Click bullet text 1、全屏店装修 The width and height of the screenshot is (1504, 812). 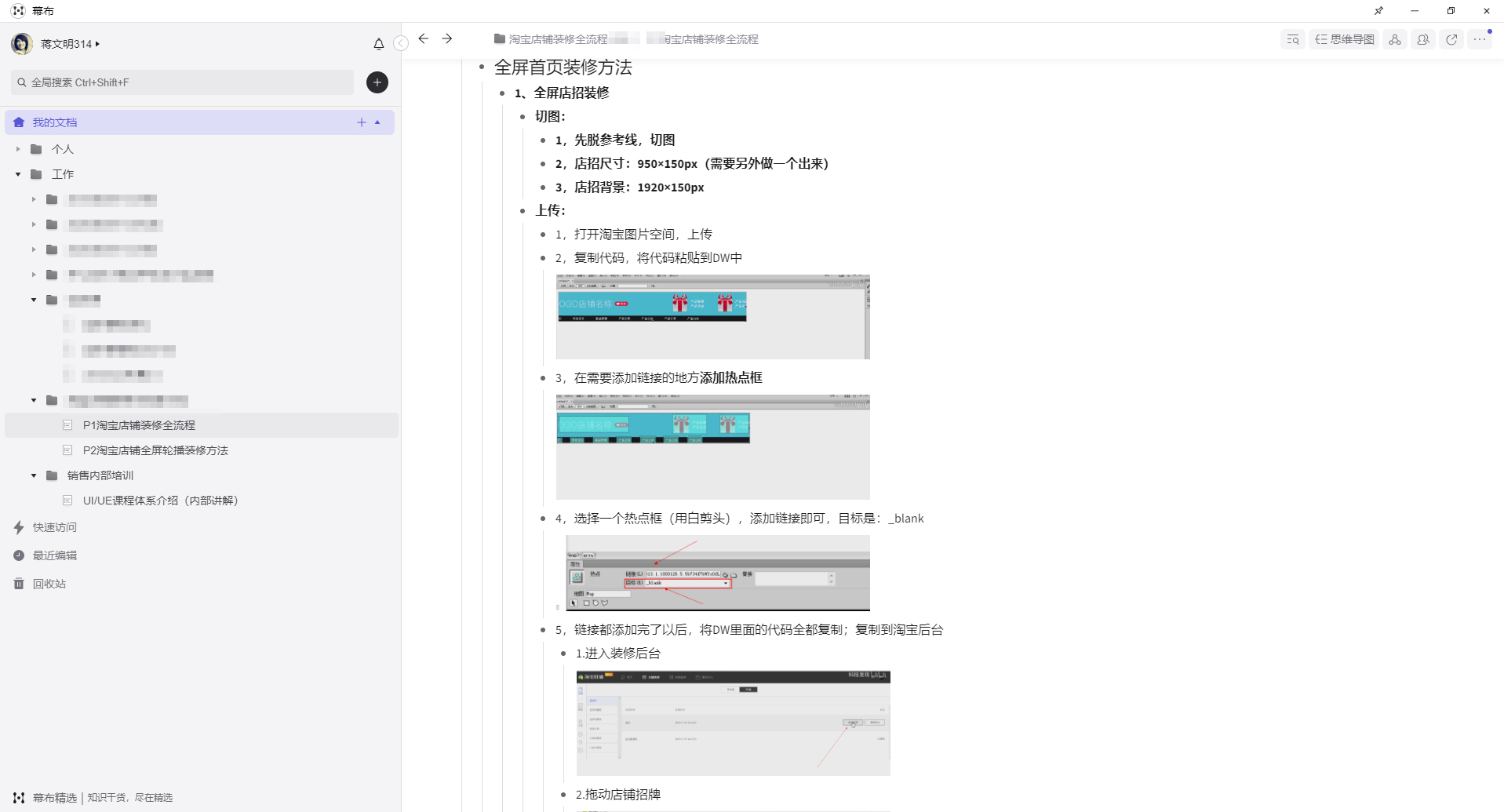click(562, 93)
